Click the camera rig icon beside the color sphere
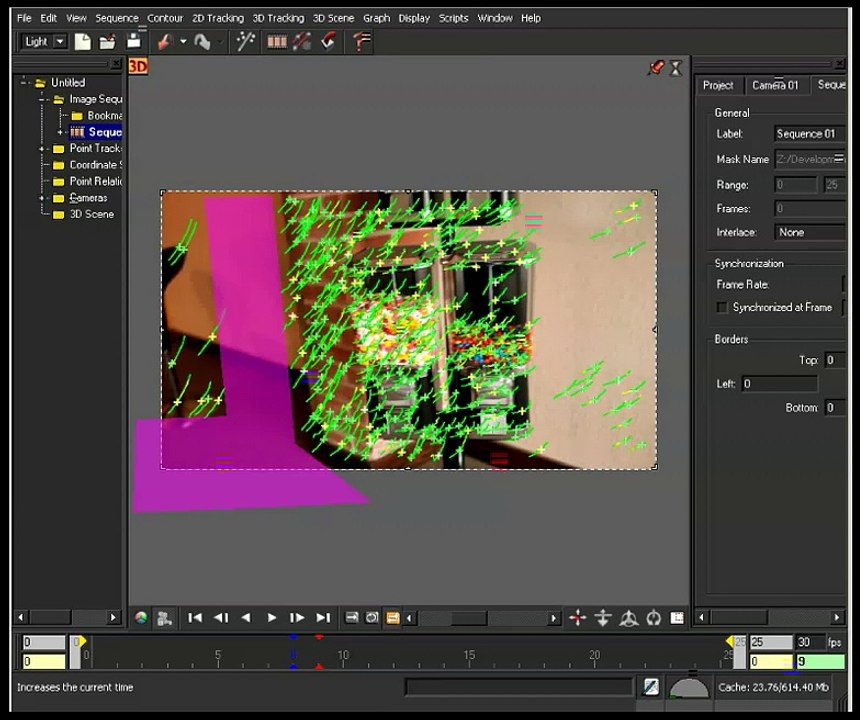 165,618
